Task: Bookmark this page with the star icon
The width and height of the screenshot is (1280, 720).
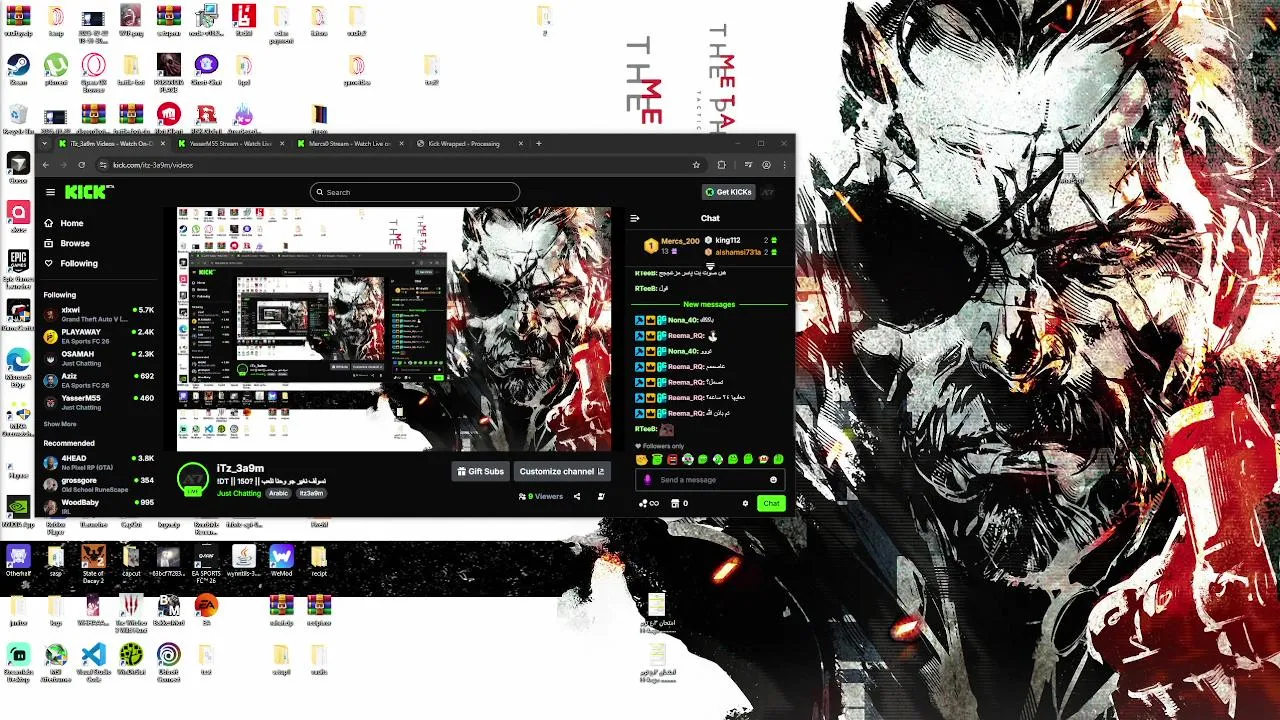Action: tap(696, 165)
